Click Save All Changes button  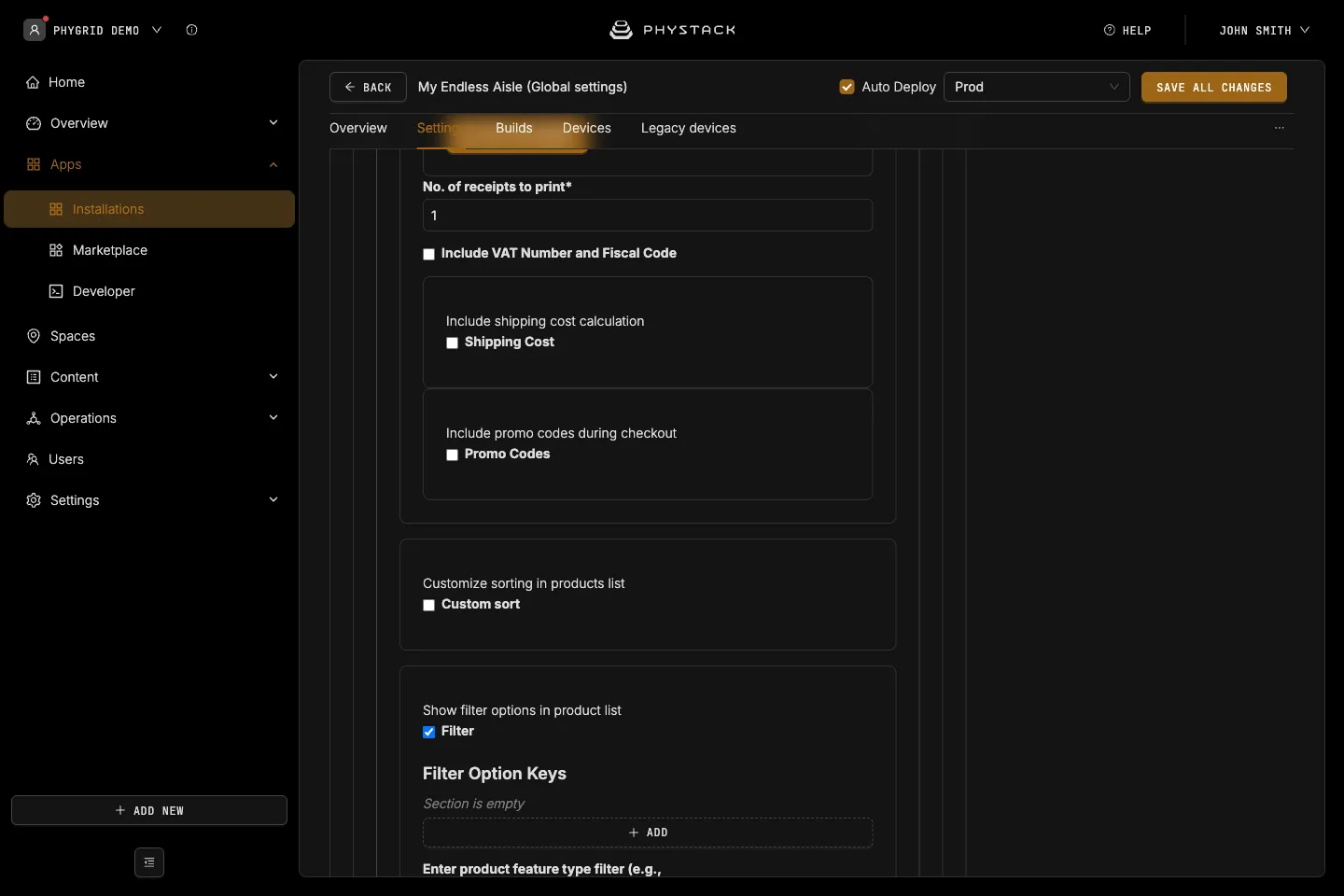click(1214, 87)
